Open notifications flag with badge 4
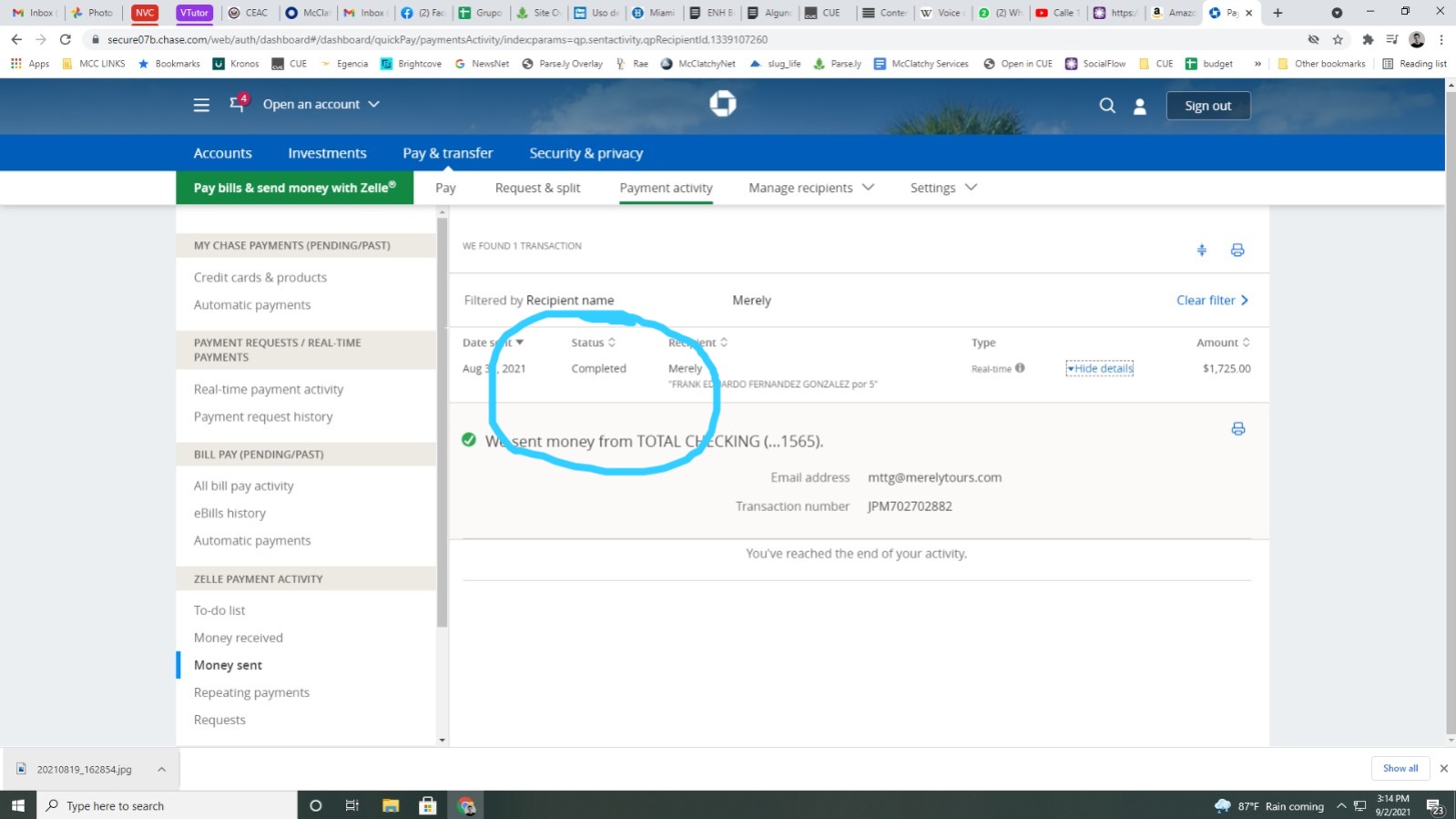 coord(239,103)
